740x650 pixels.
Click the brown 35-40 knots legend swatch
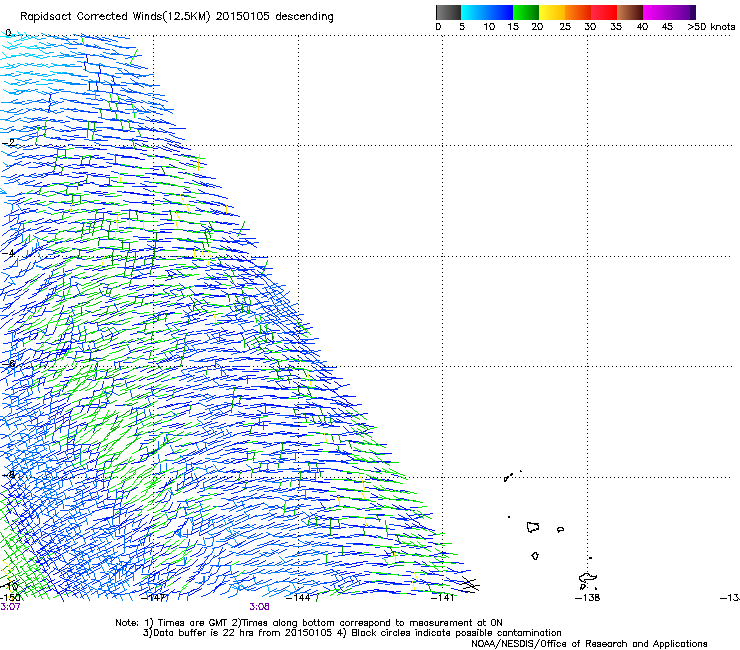[630, 12]
